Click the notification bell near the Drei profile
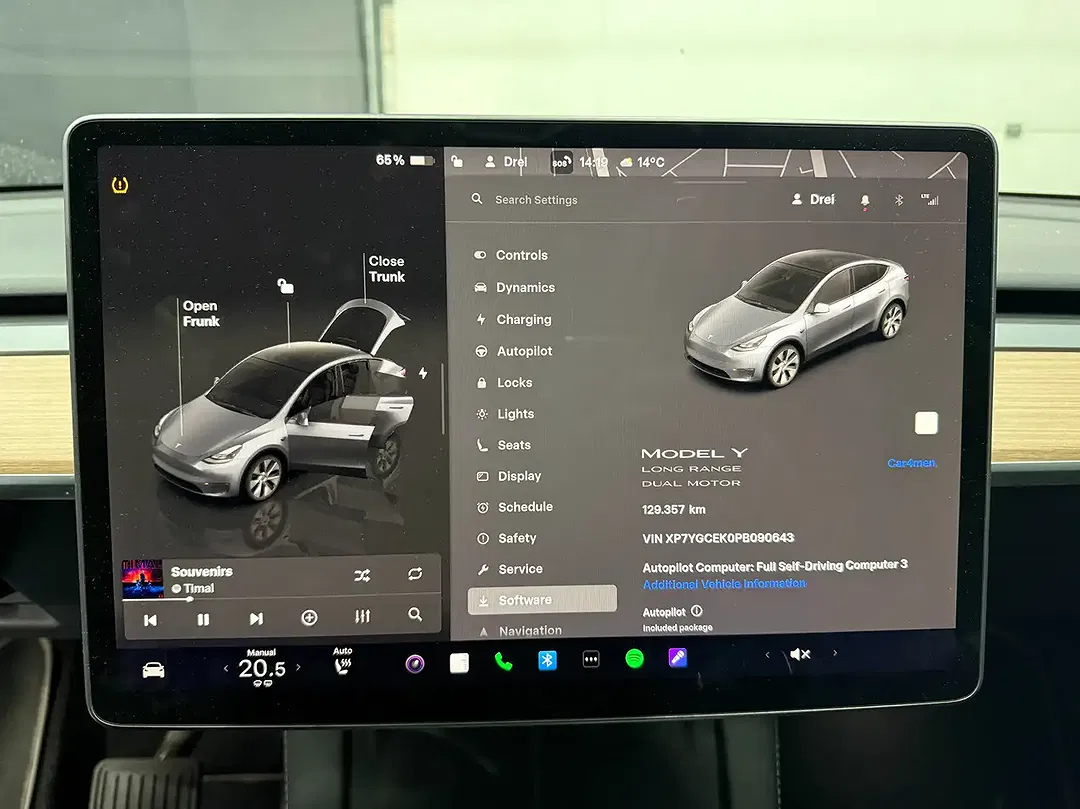This screenshot has height=809, width=1080. coord(864,201)
